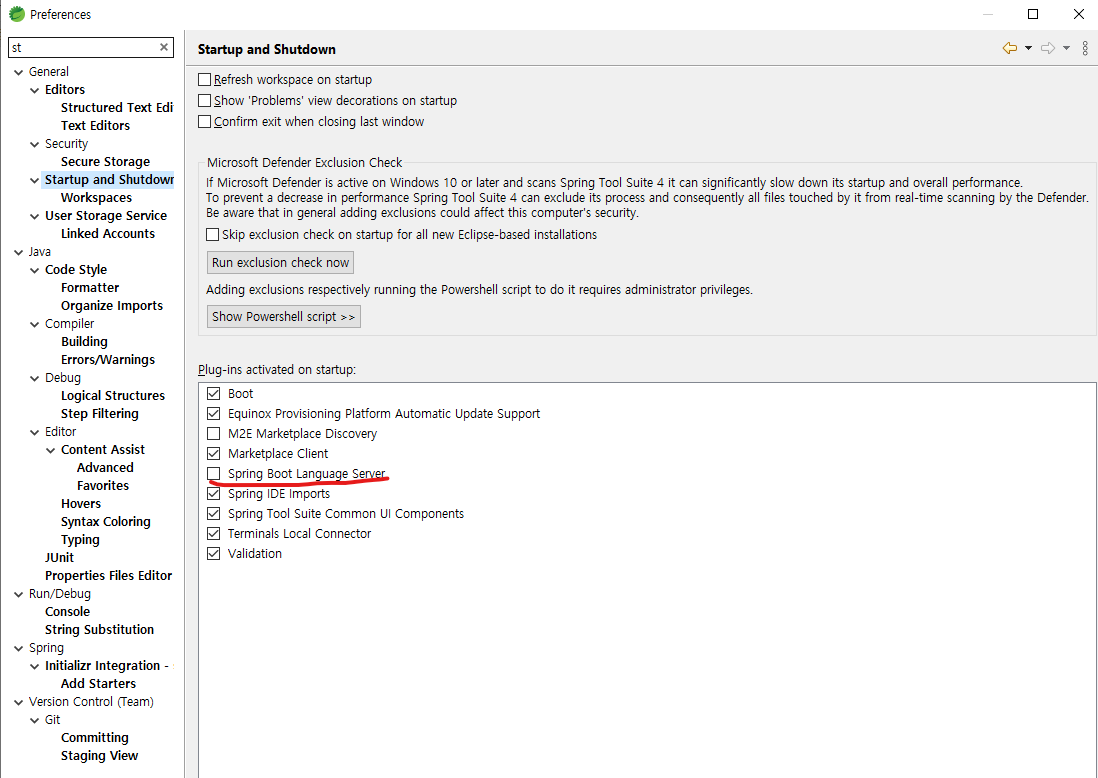Select JUnit in the tree

point(59,557)
